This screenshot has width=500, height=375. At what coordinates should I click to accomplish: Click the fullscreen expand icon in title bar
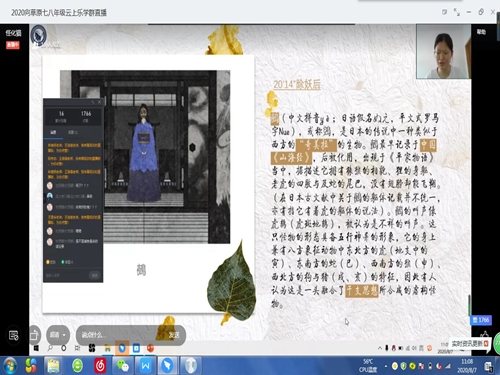click(457, 12)
